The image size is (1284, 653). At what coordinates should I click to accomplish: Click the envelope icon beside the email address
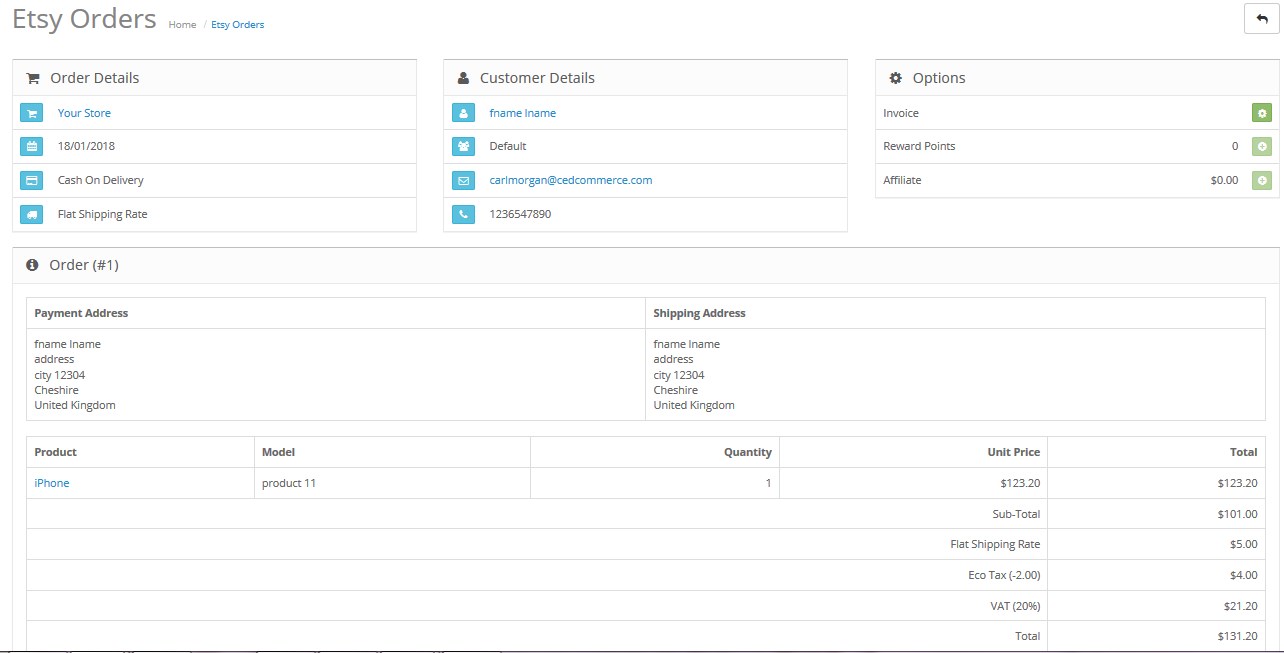pyautogui.click(x=463, y=181)
